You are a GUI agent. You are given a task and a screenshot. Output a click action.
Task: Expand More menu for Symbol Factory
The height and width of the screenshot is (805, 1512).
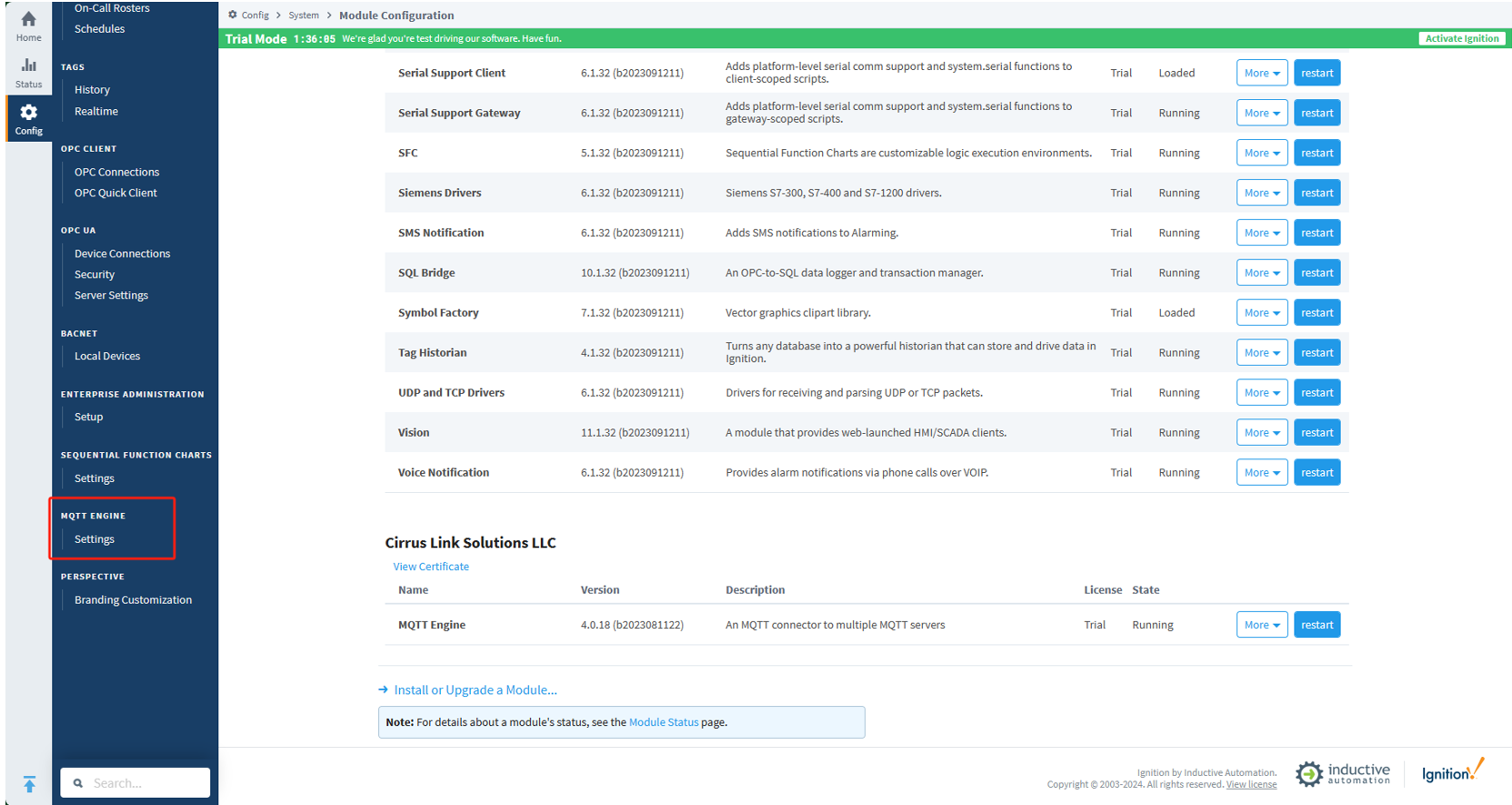point(1262,313)
